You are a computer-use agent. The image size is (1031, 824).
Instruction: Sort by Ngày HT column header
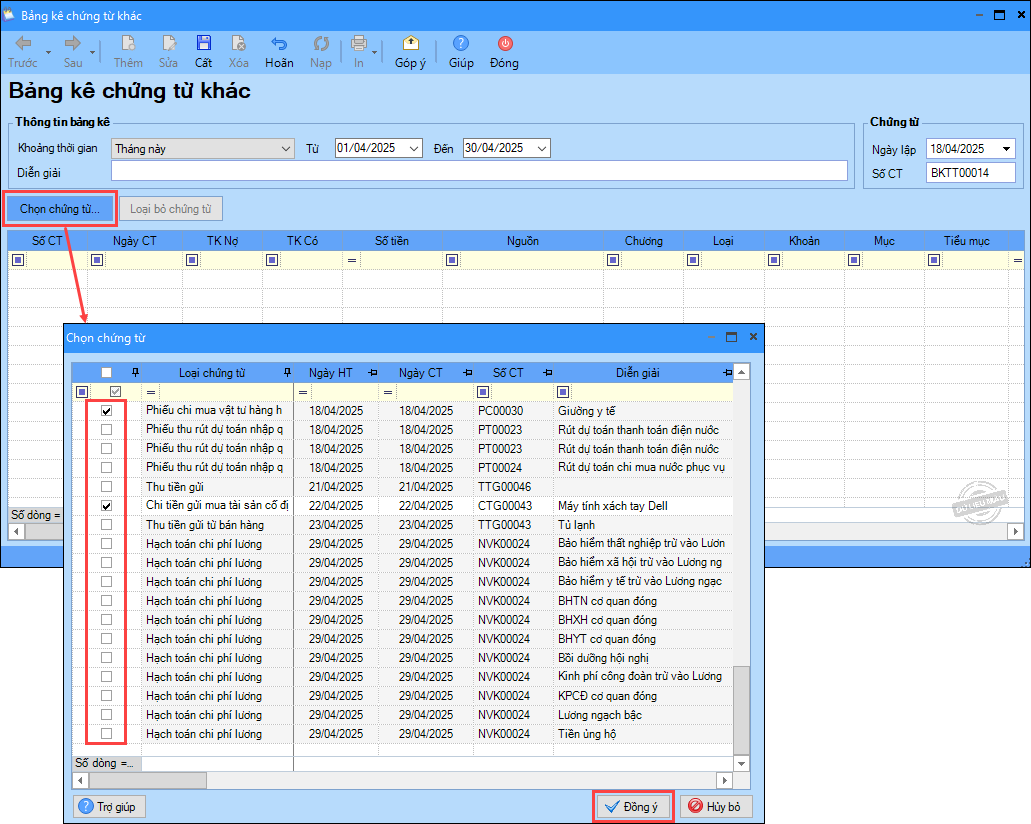coord(331,373)
